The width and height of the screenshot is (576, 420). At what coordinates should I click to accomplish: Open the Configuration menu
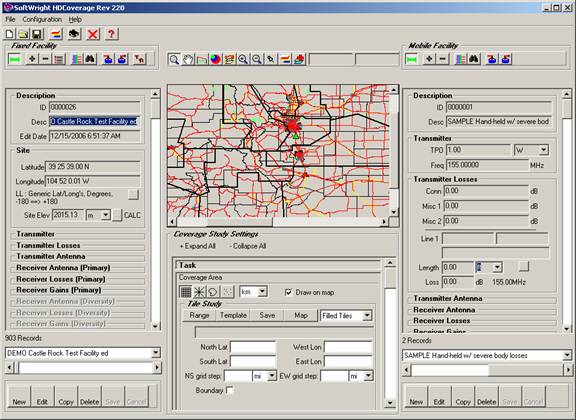point(42,19)
